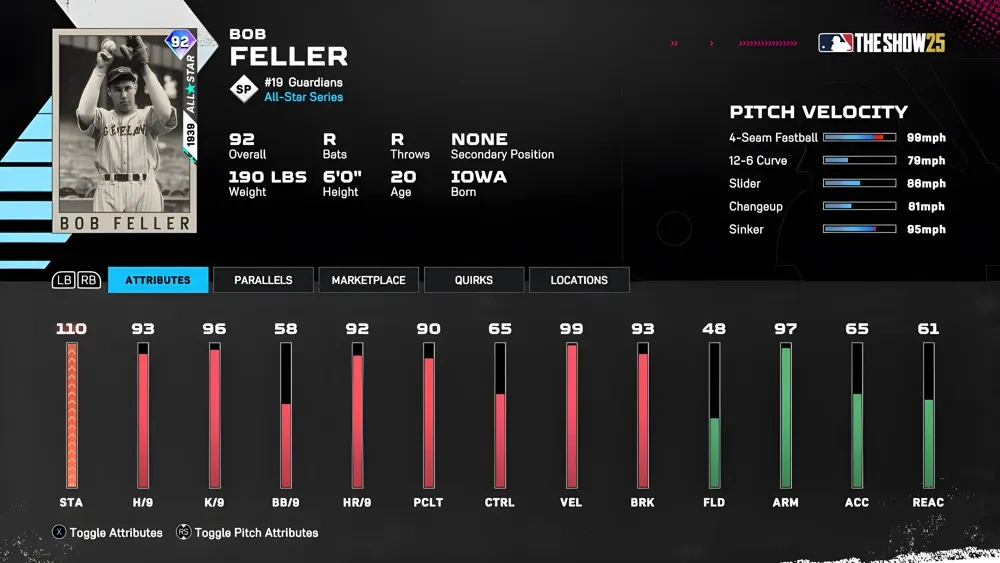The width and height of the screenshot is (1000, 563).
Task: Select the Attributes tab
Action: (x=158, y=280)
